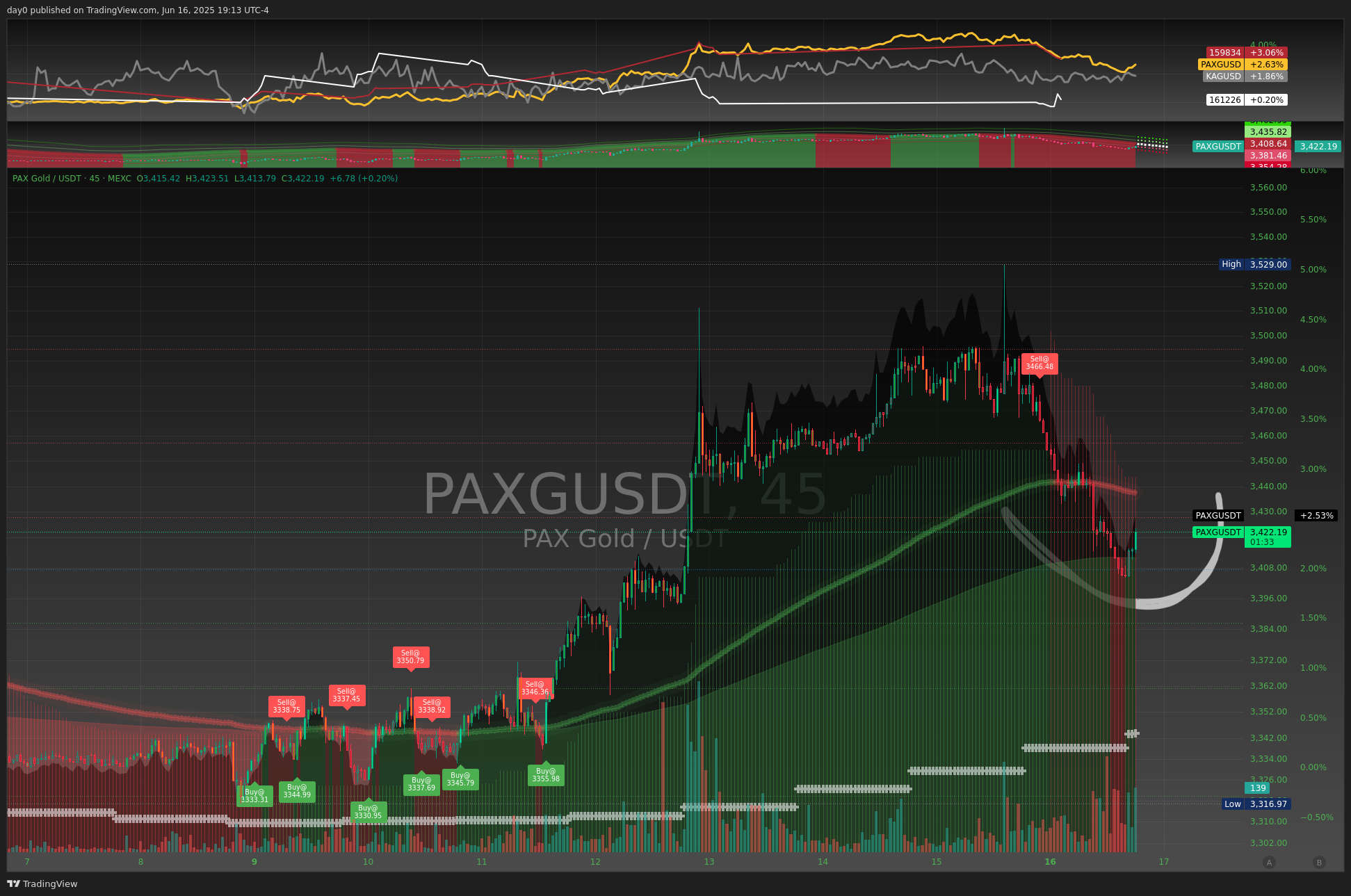Click the PAXGUSDT label in the indicator pane
The image size is (1351, 896).
pyautogui.click(x=1218, y=147)
